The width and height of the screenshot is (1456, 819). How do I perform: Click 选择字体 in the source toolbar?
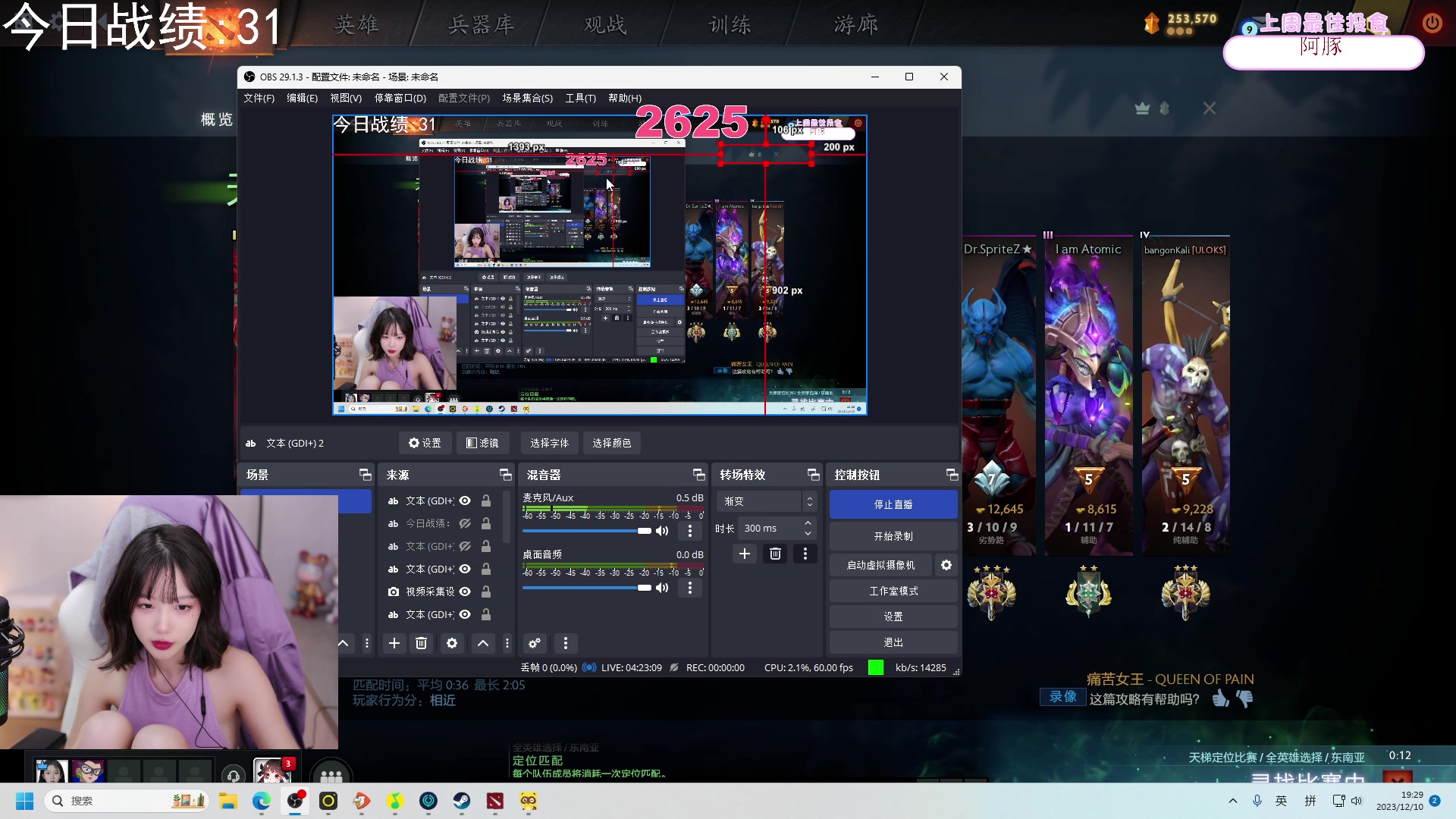click(x=549, y=443)
